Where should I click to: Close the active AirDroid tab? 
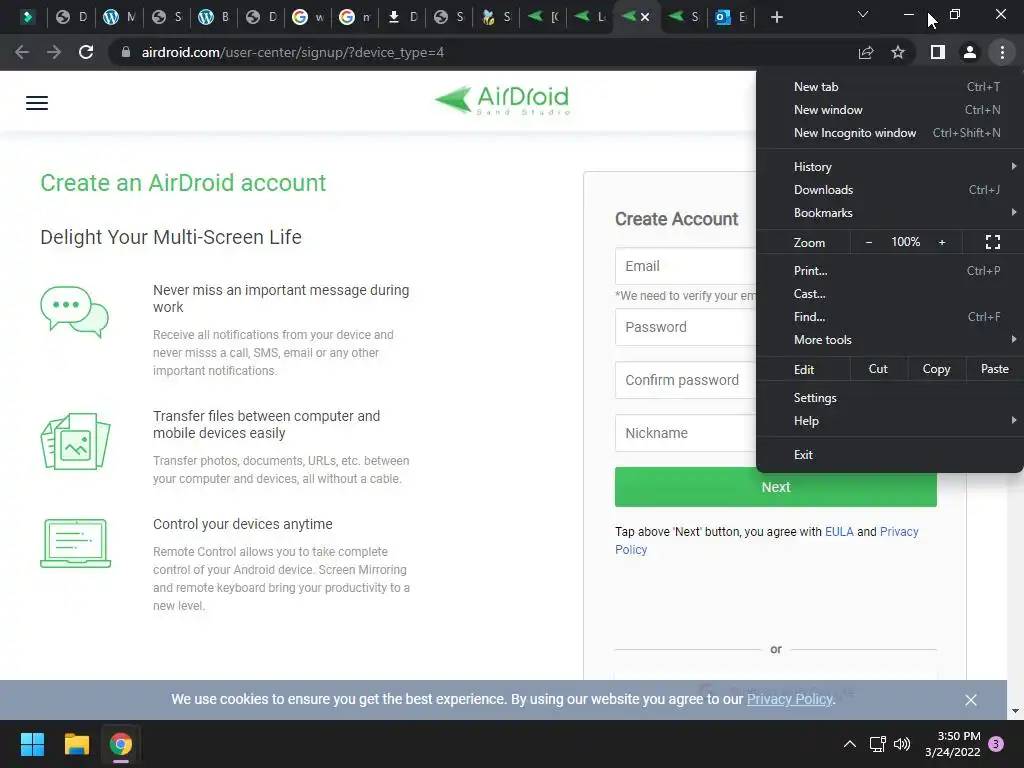645,17
